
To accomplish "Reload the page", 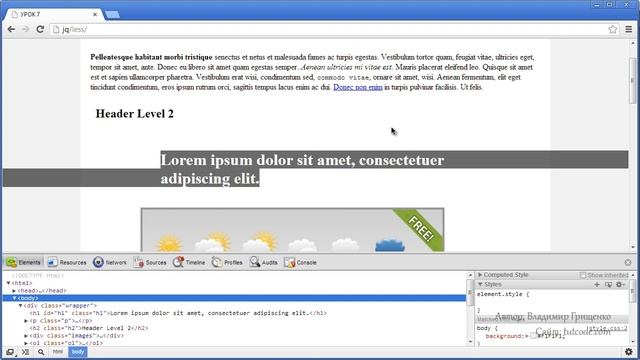I will pyautogui.click(x=40, y=29).
